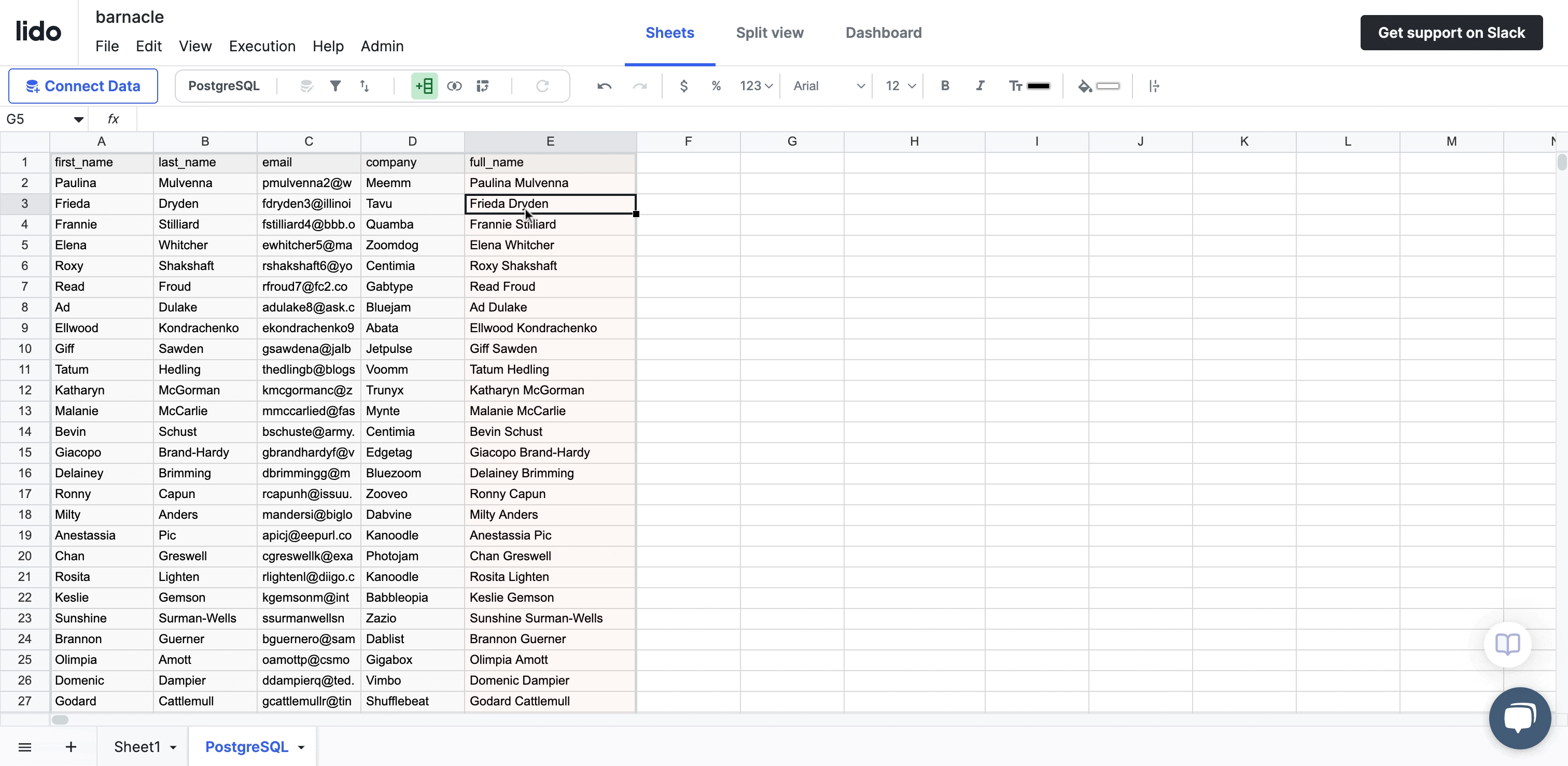Click the sort arrows icon
Screen dimensions: 1568x766
[x=365, y=86]
